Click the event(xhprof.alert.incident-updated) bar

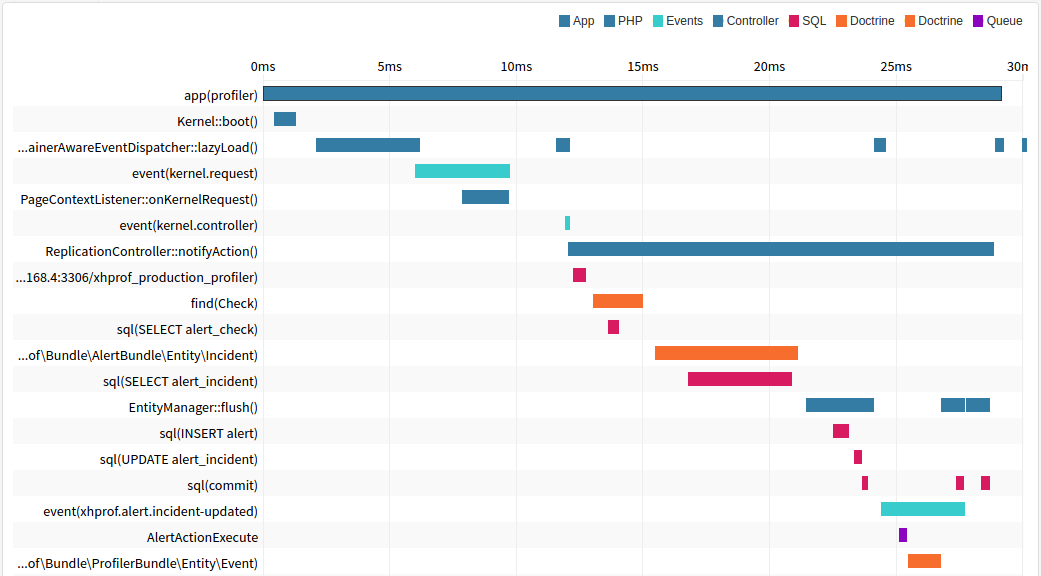922,510
